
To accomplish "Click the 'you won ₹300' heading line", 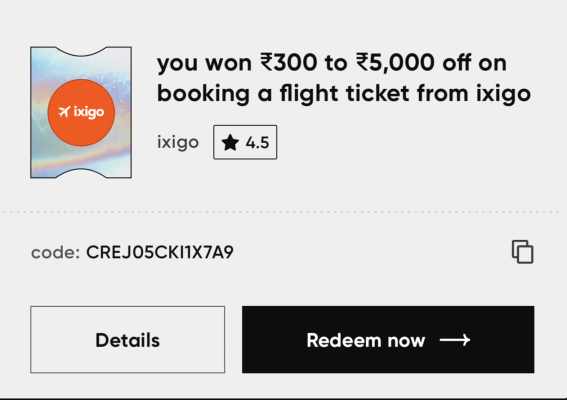I will point(332,63).
